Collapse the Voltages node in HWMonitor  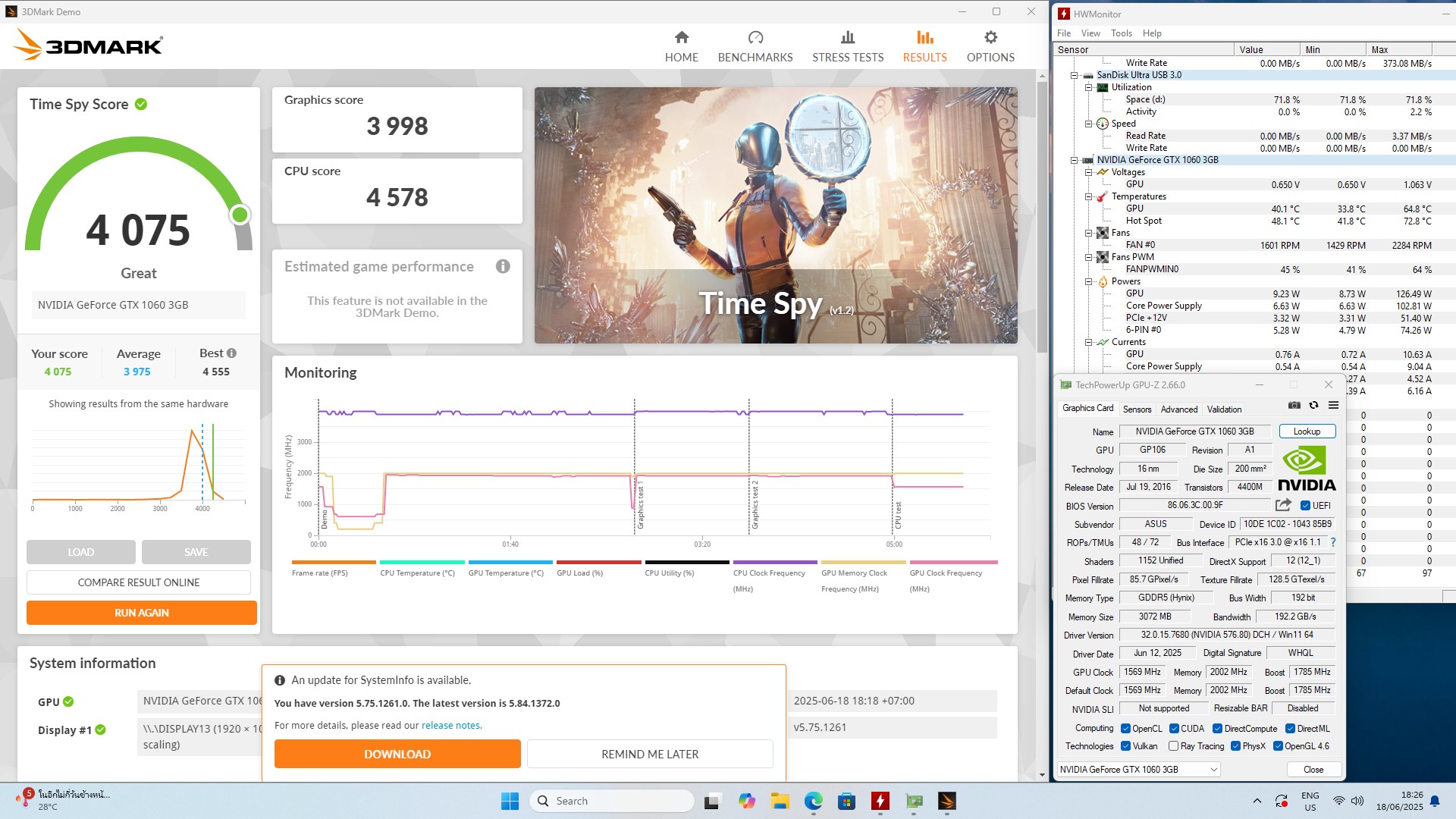coord(1089,172)
